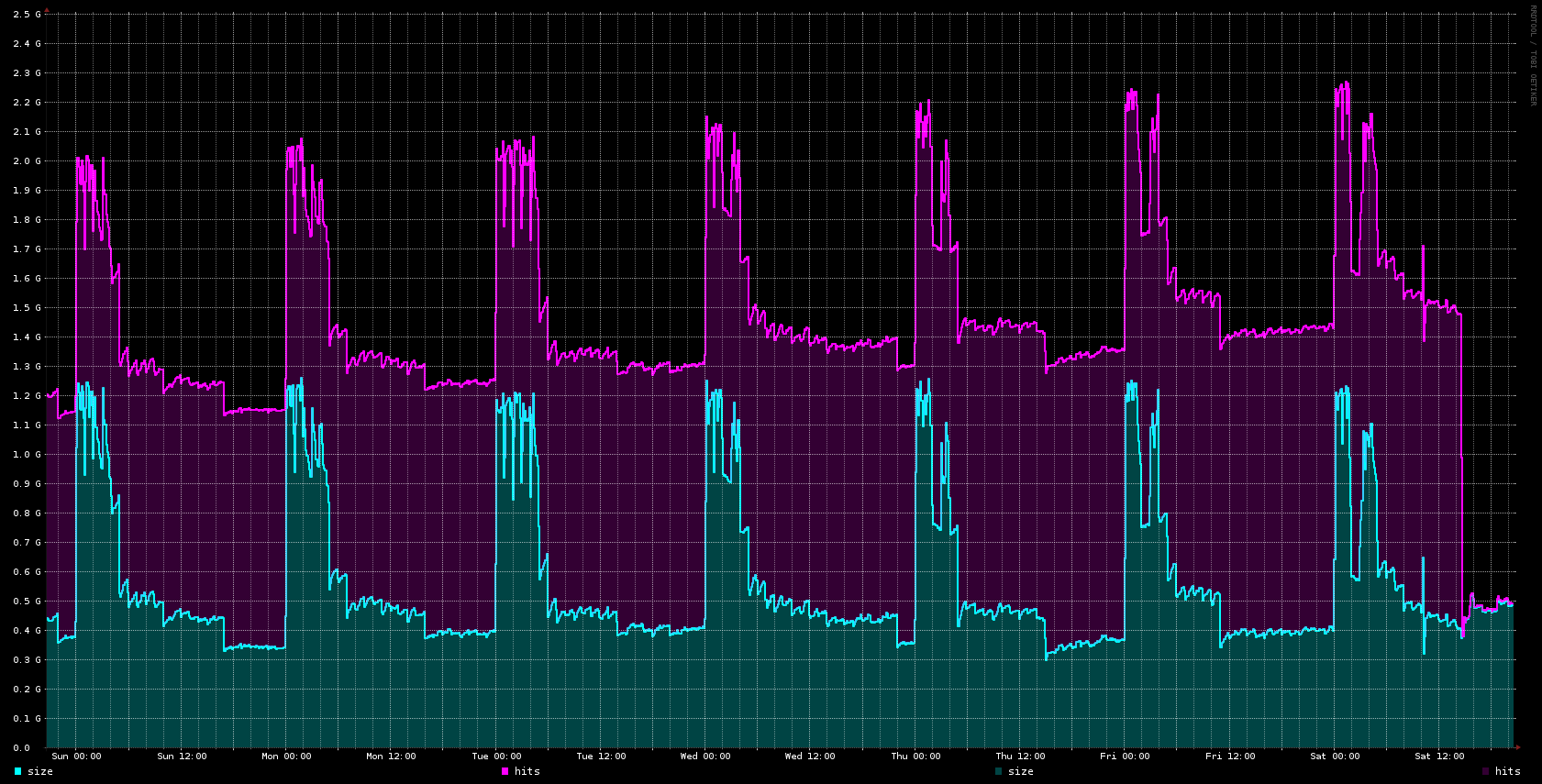Click the Sat 00:00 time axis label

click(x=1335, y=756)
